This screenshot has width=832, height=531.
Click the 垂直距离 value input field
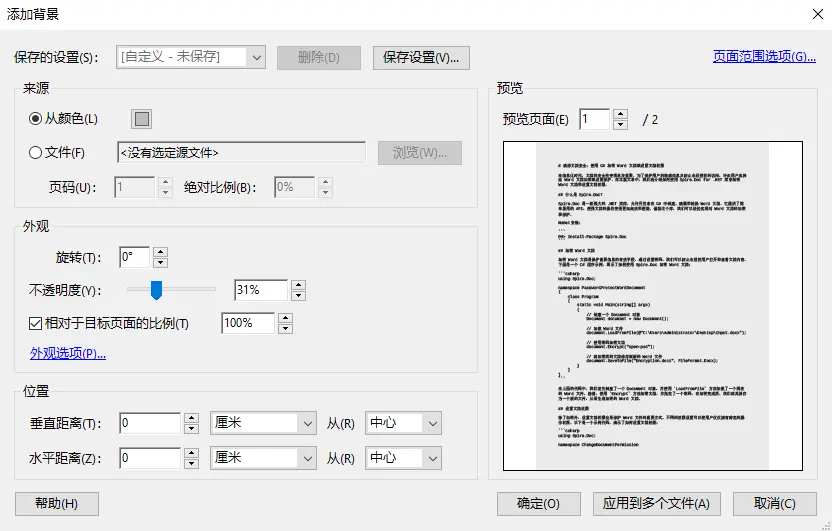(150, 423)
